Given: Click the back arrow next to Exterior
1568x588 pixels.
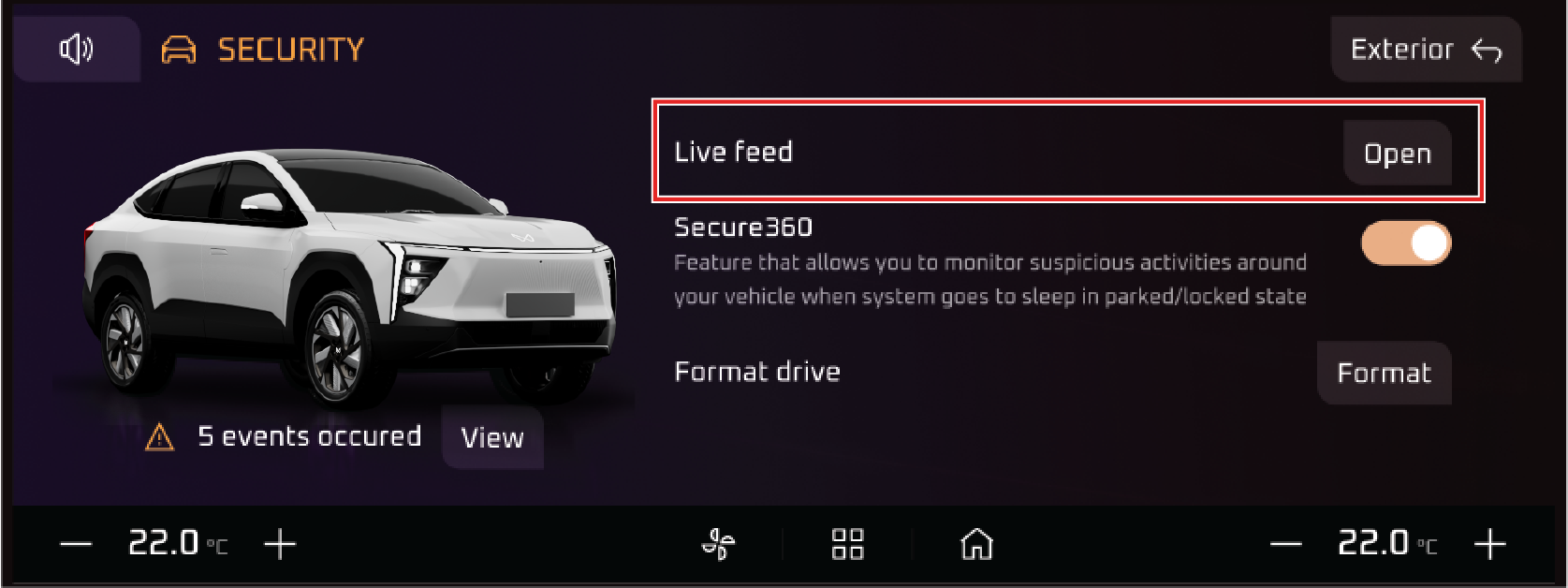Looking at the screenshot, I should coord(1487,50).
